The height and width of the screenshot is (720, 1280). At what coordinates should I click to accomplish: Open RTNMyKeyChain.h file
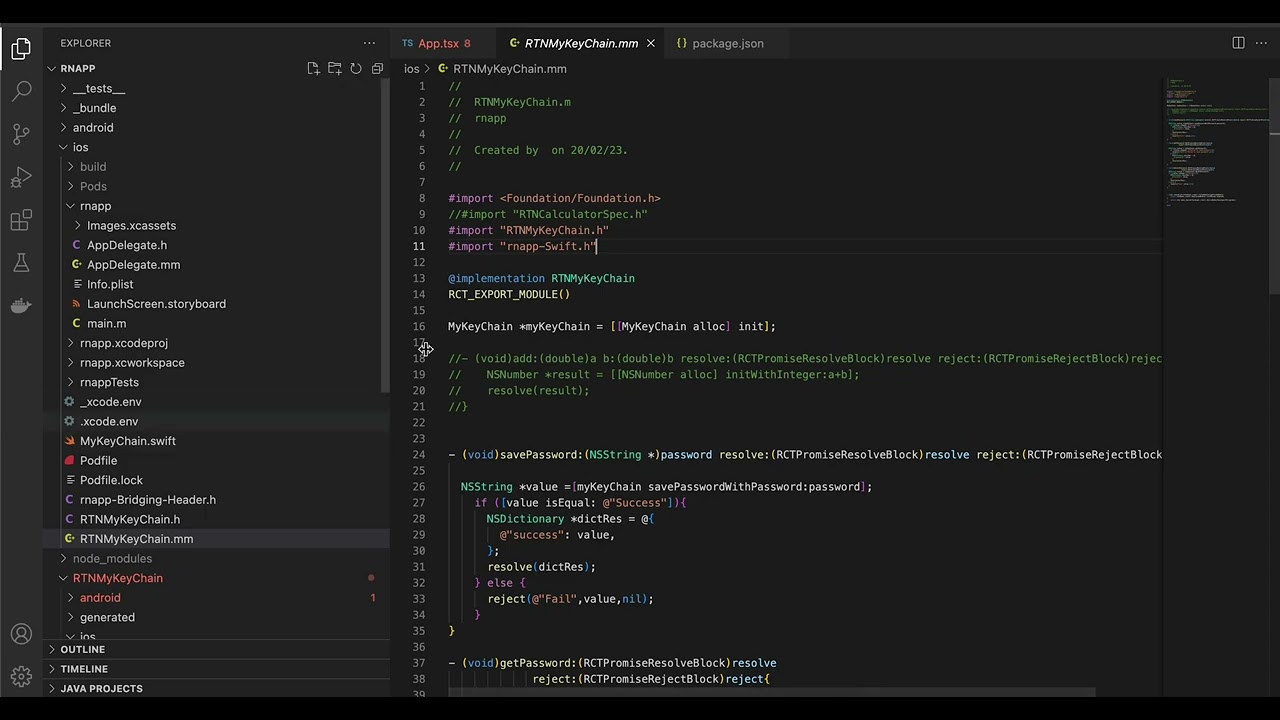click(130, 519)
